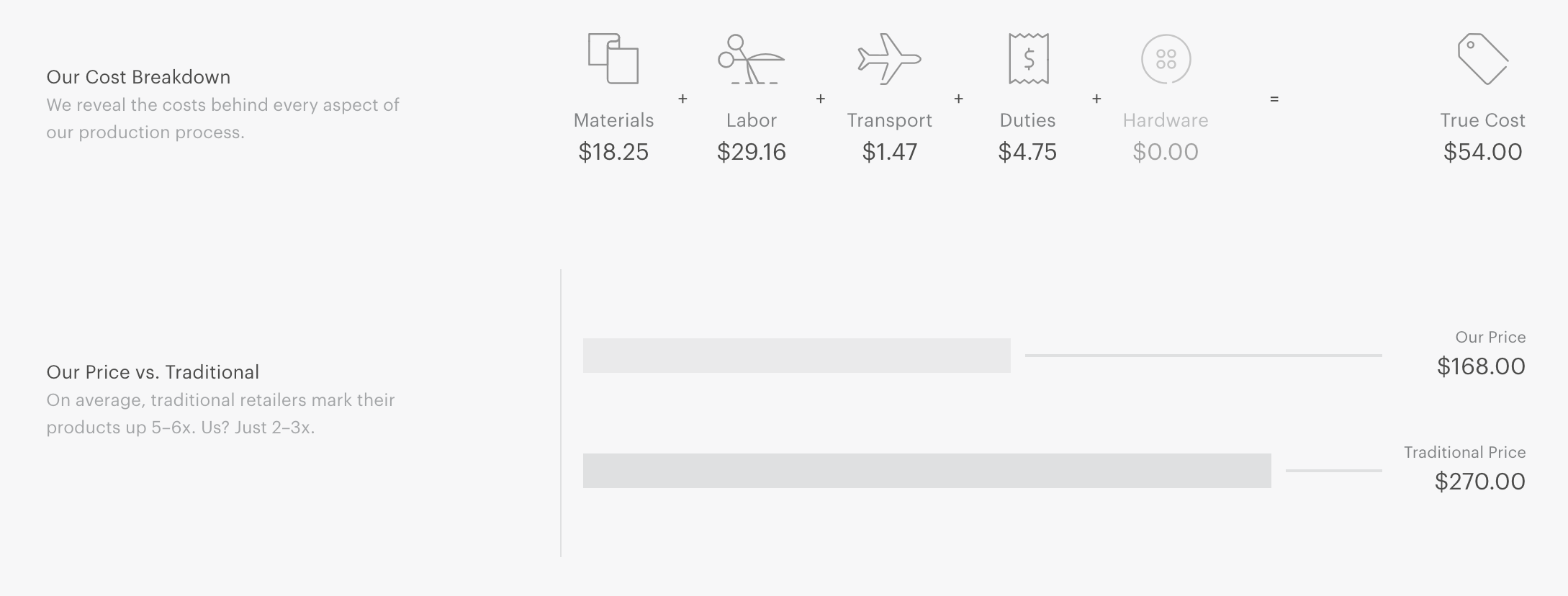
Task: Click the Our Price bar
Action: coord(796,356)
